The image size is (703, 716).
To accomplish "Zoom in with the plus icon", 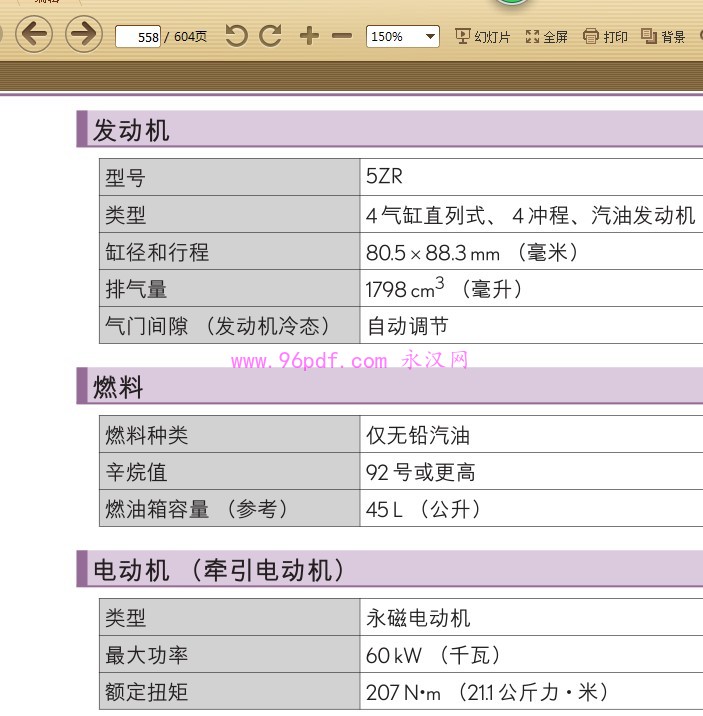I will click(x=309, y=36).
